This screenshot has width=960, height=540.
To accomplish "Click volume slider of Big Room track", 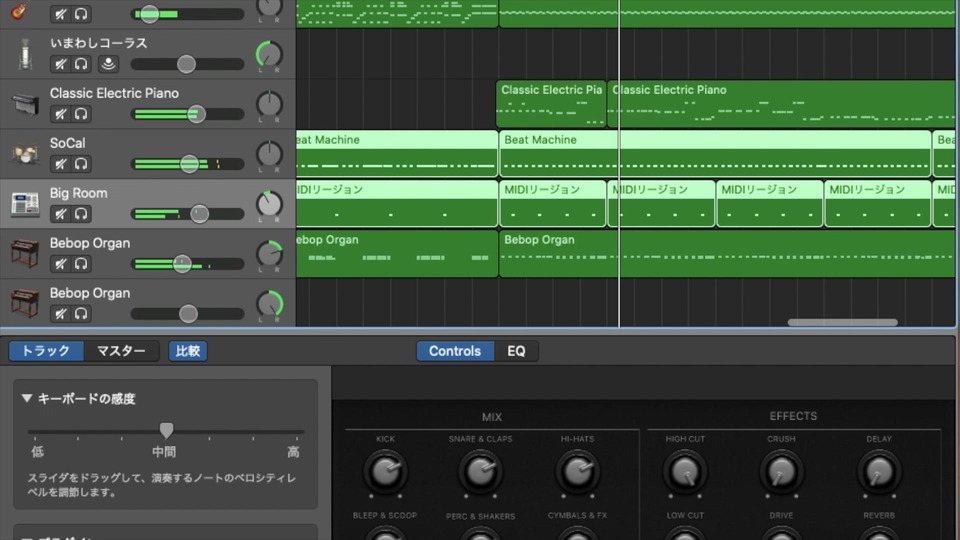I will click(199, 214).
